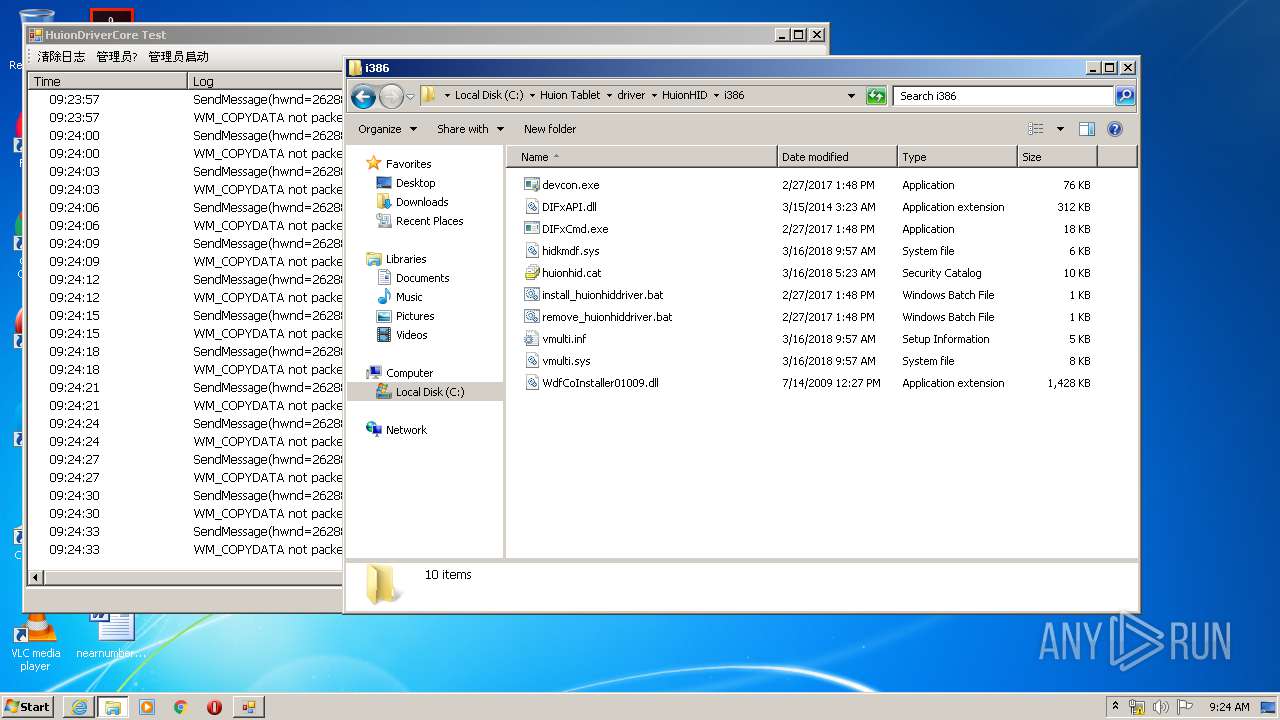Select the huionhid.cat catalog icon
Image resolution: width=1280 pixels, height=720 pixels.
click(532, 273)
